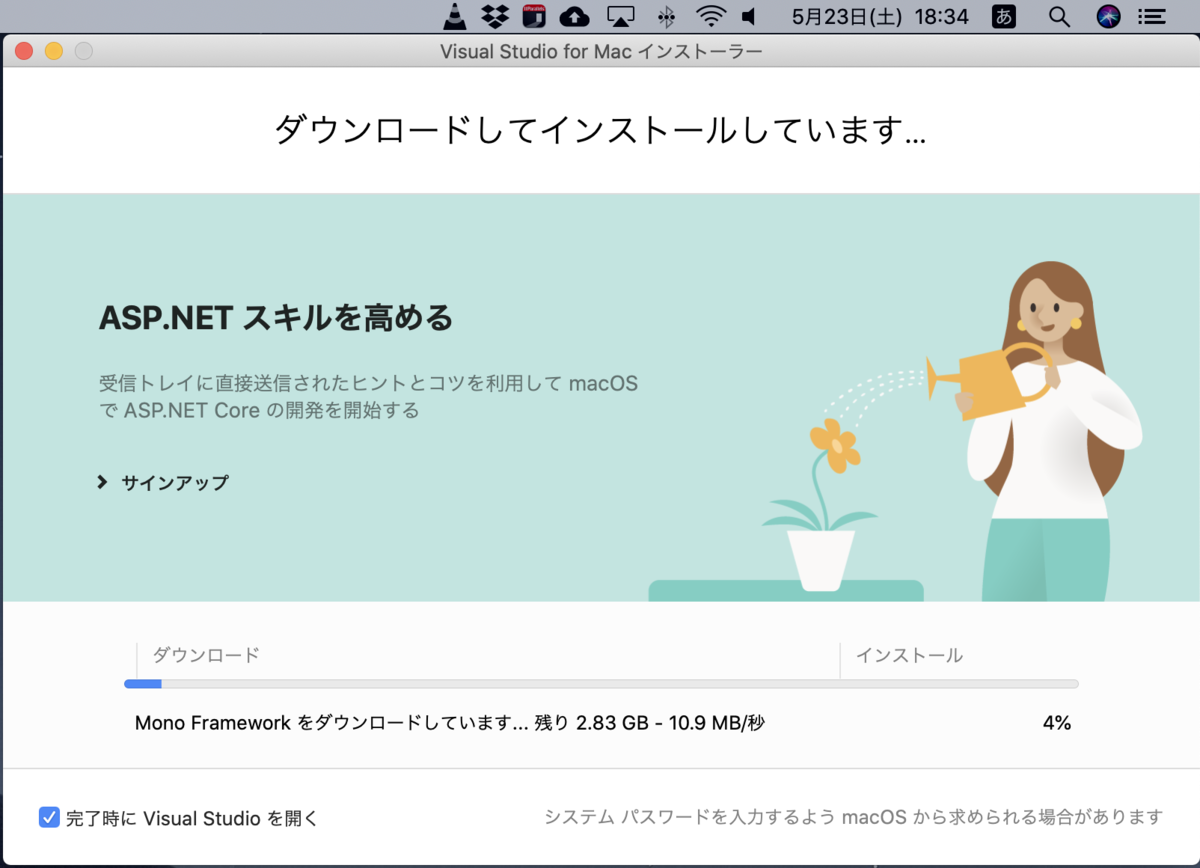Click the あ input source indicator
The image size is (1200, 868).
pos(1003,16)
